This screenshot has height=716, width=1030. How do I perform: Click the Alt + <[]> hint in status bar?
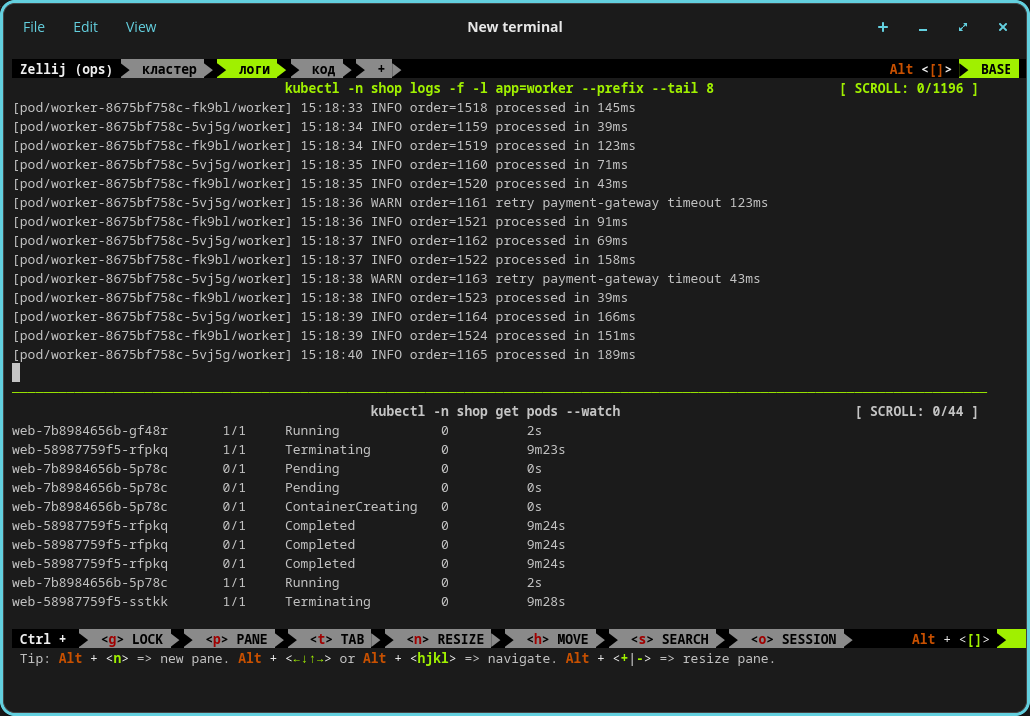click(x=951, y=639)
